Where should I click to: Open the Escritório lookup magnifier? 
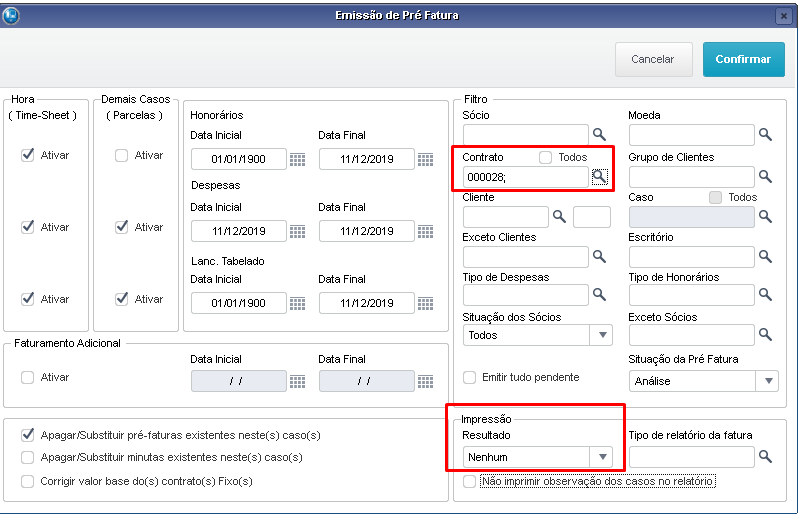pyautogui.click(x=765, y=257)
